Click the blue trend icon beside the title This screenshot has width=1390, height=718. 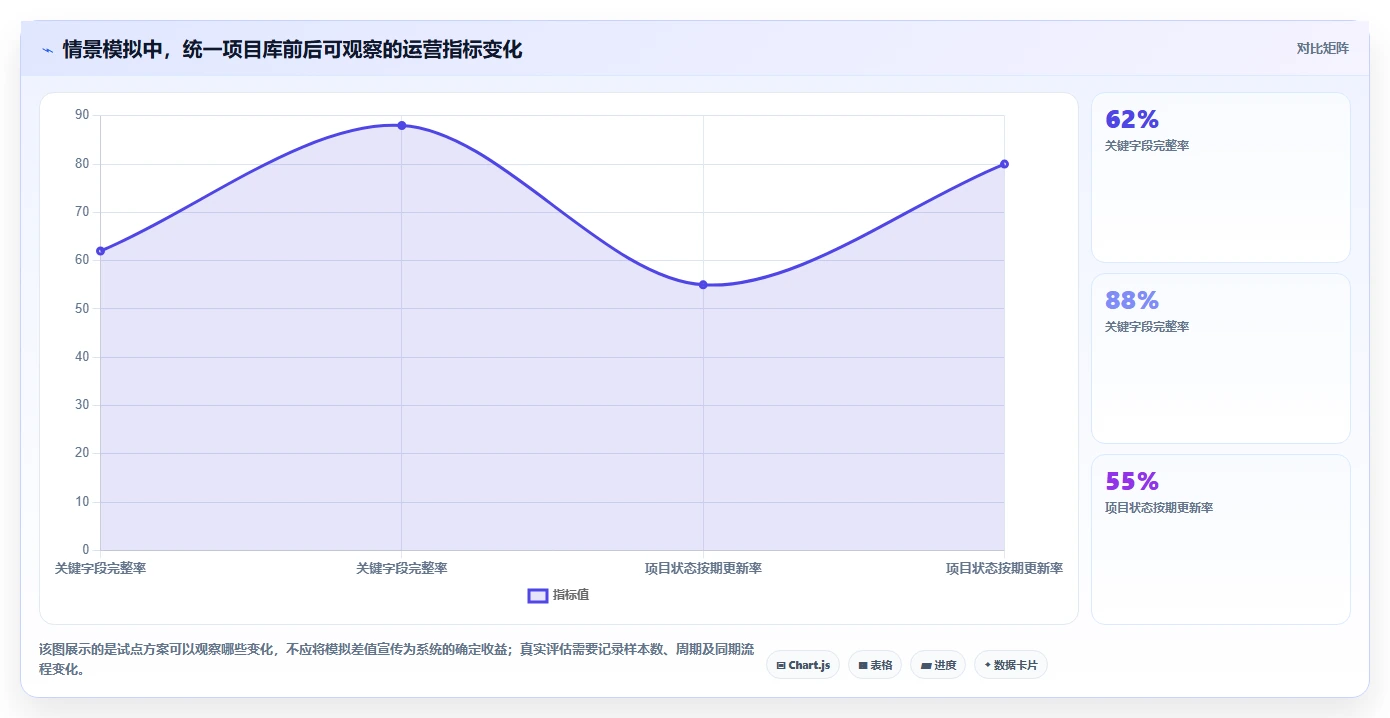click(x=47, y=50)
